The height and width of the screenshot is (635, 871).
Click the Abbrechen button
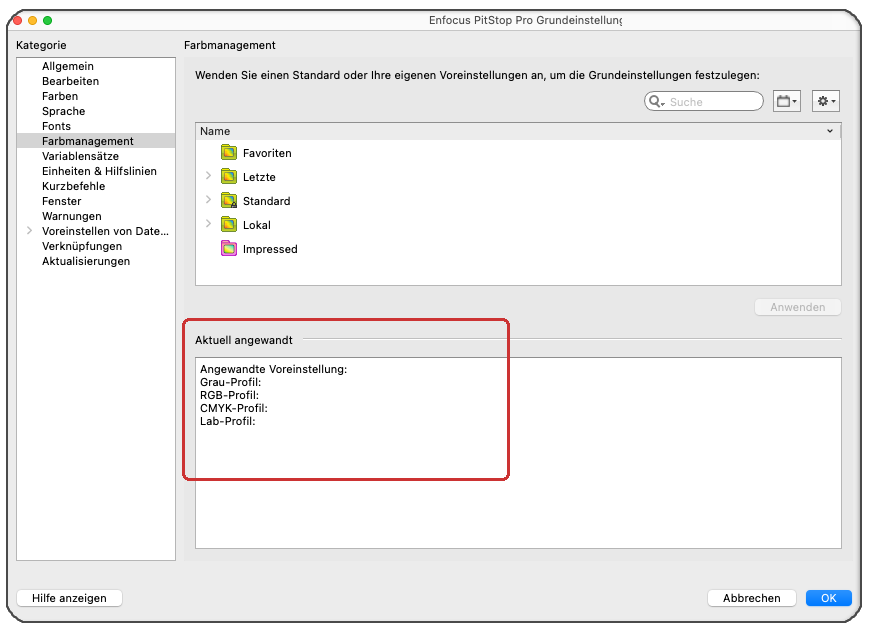751,598
